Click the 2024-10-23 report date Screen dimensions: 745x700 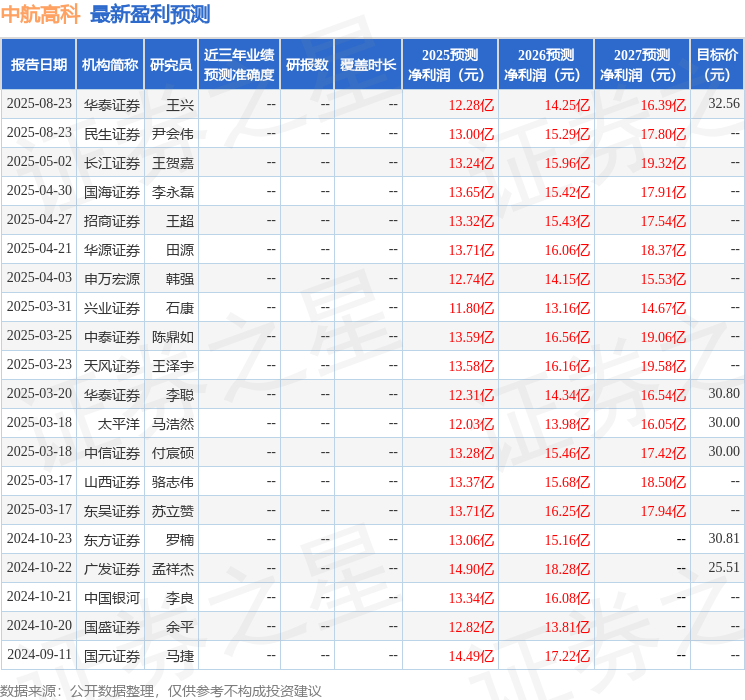(39, 538)
